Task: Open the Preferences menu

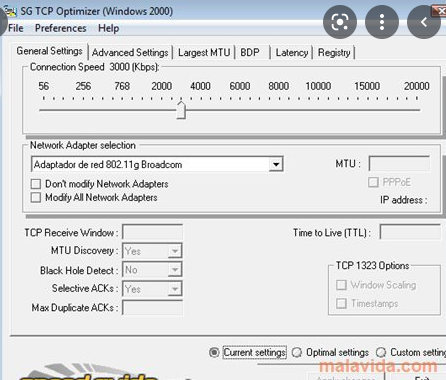Action: tap(61, 28)
